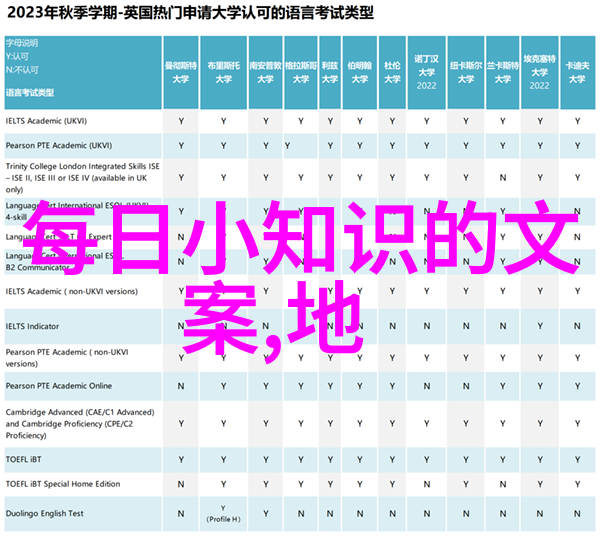The height and width of the screenshot is (536, 600).
Task: Select the Pearson PTE Academic Online row label
Action: 59,386
